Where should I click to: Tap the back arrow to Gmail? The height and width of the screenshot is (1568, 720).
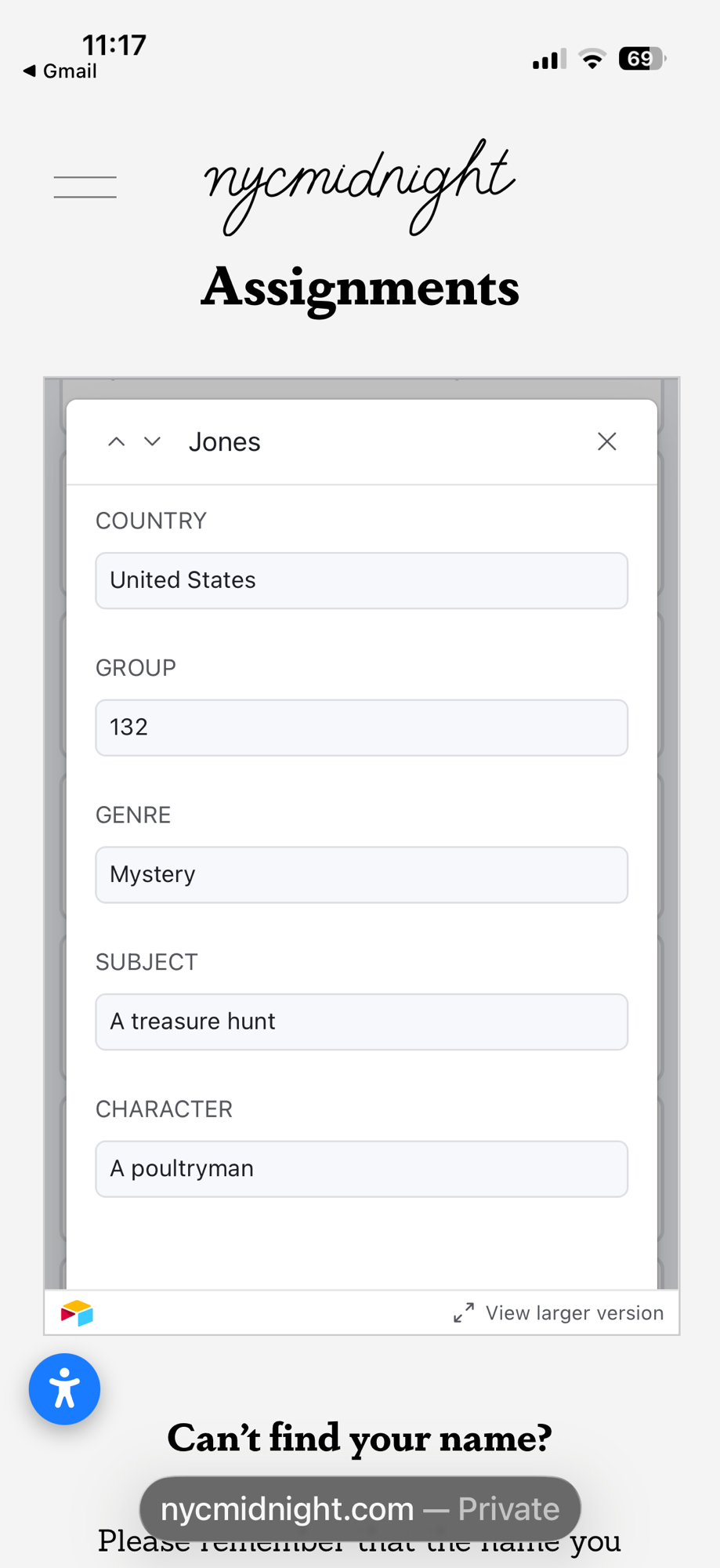point(30,71)
